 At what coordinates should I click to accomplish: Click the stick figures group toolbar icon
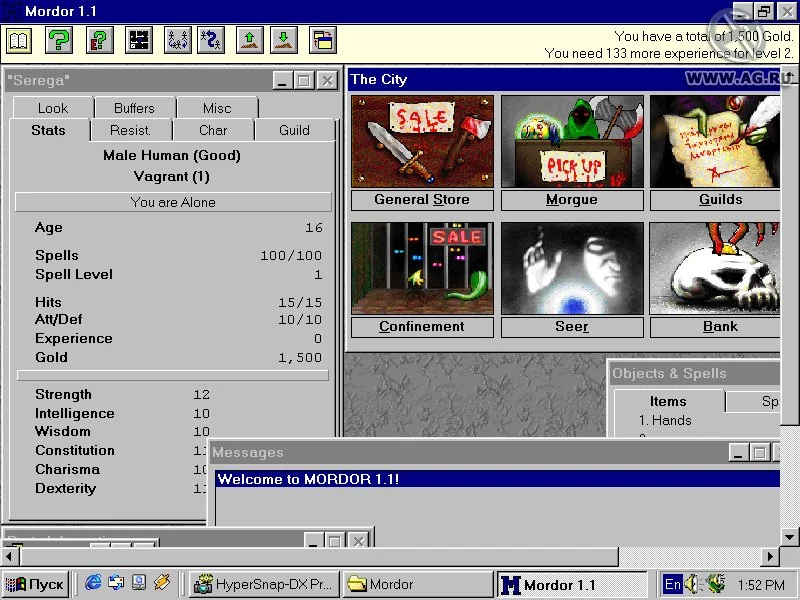(x=178, y=40)
